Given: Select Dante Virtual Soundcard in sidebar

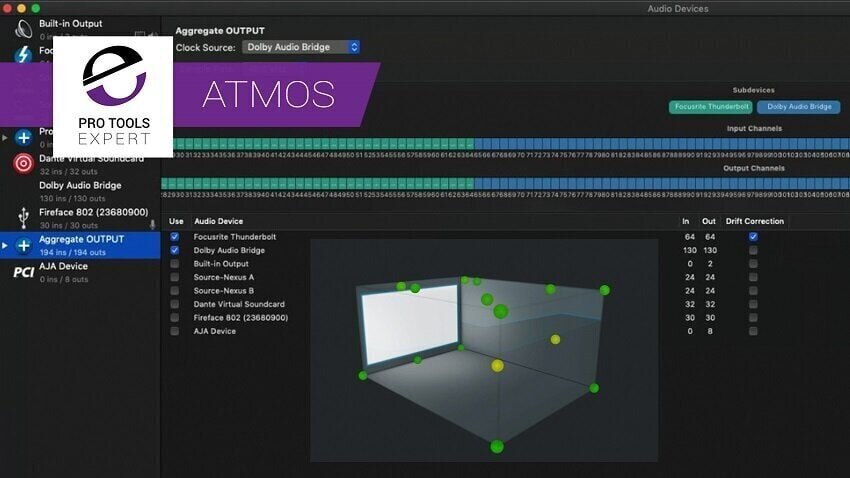Looking at the screenshot, I should point(80,164).
